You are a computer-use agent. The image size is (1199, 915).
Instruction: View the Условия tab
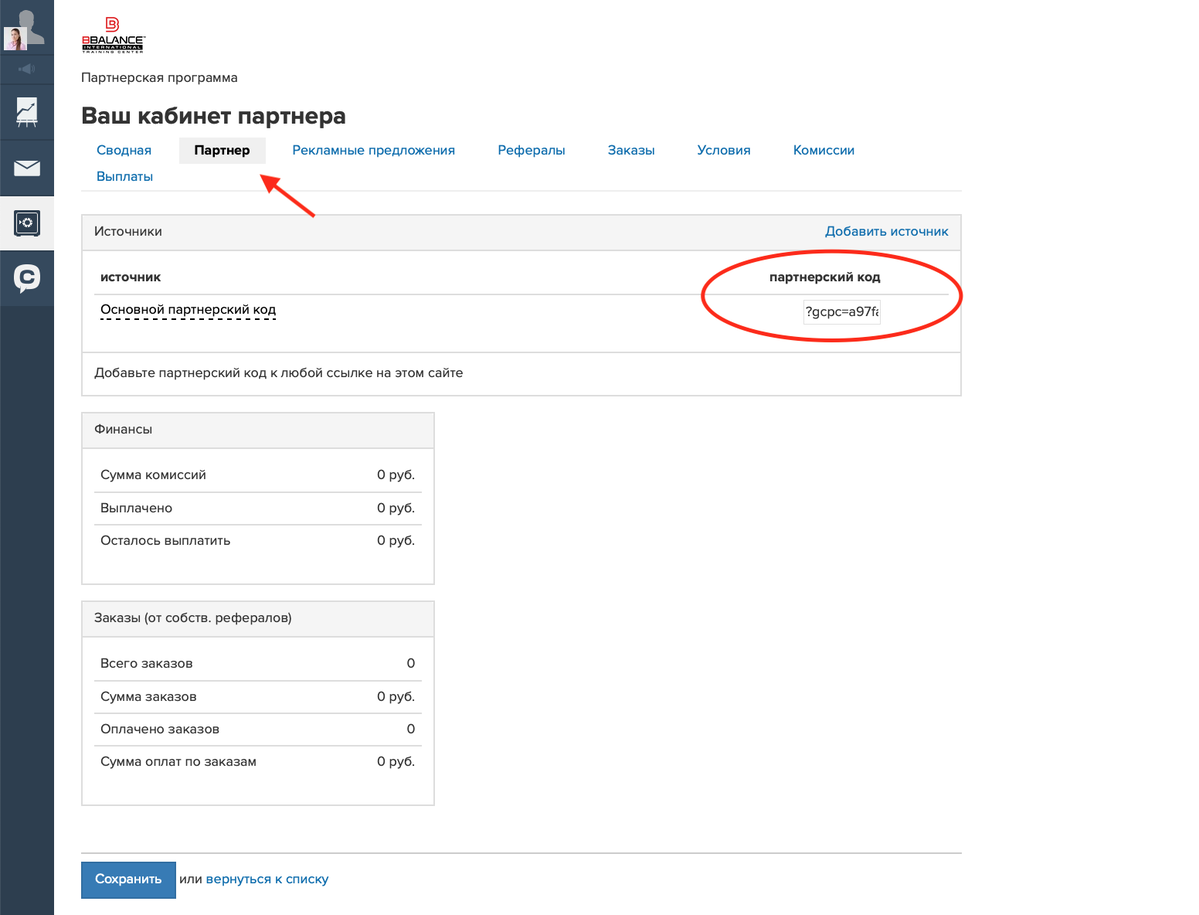(x=723, y=150)
